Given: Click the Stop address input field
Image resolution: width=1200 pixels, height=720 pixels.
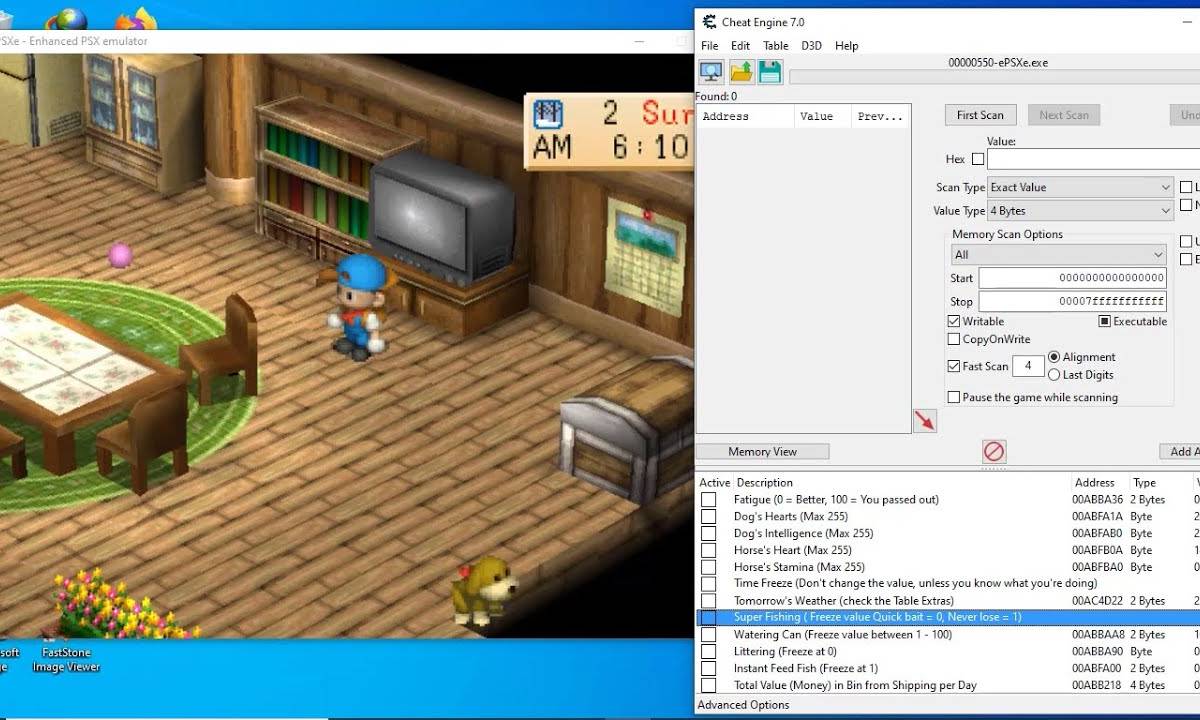Looking at the screenshot, I should (x=1073, y=301).
